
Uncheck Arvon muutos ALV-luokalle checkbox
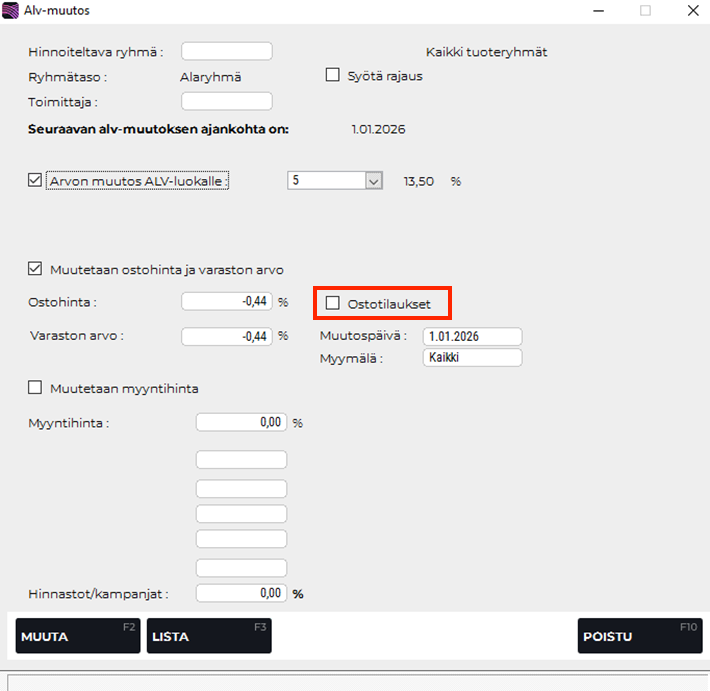click(35, 180)
